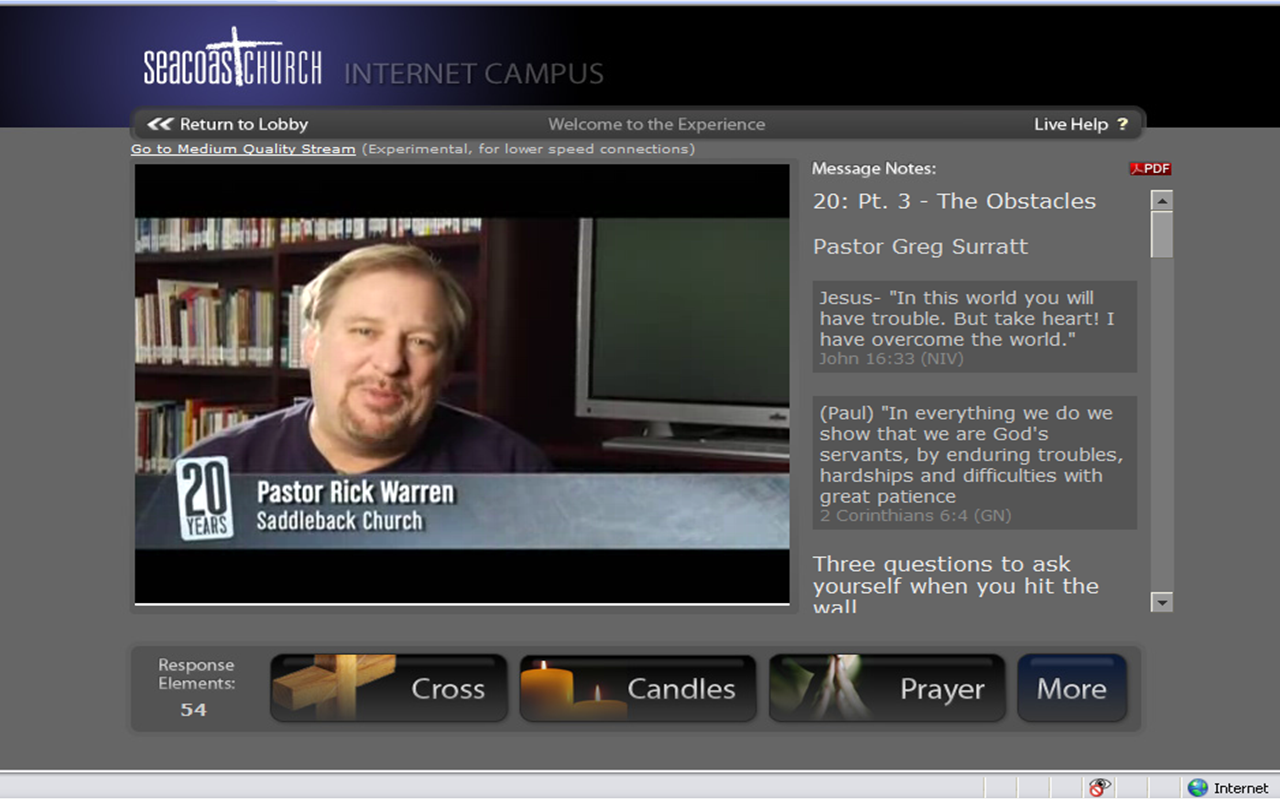
Task: Click the '(Experimental, for lower speed connections)' note
Action: pyautogui.click(x=528, y=149)
